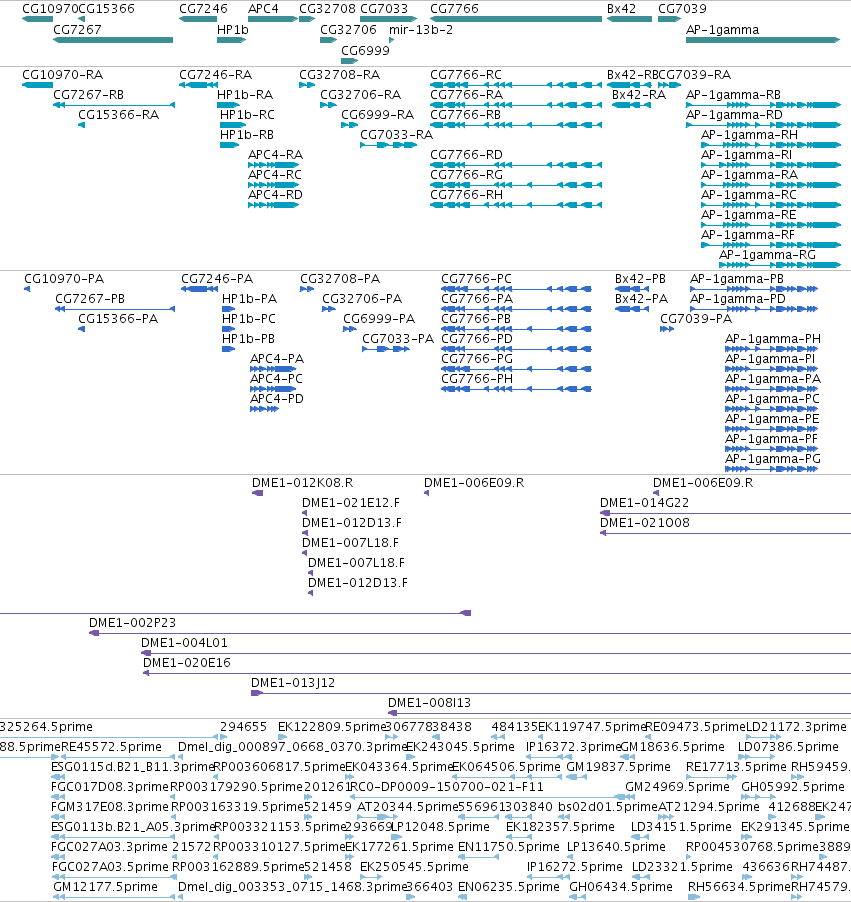Select transcript CG7246-RA
The height and width of the screenshot is (902, 851).
216,75
